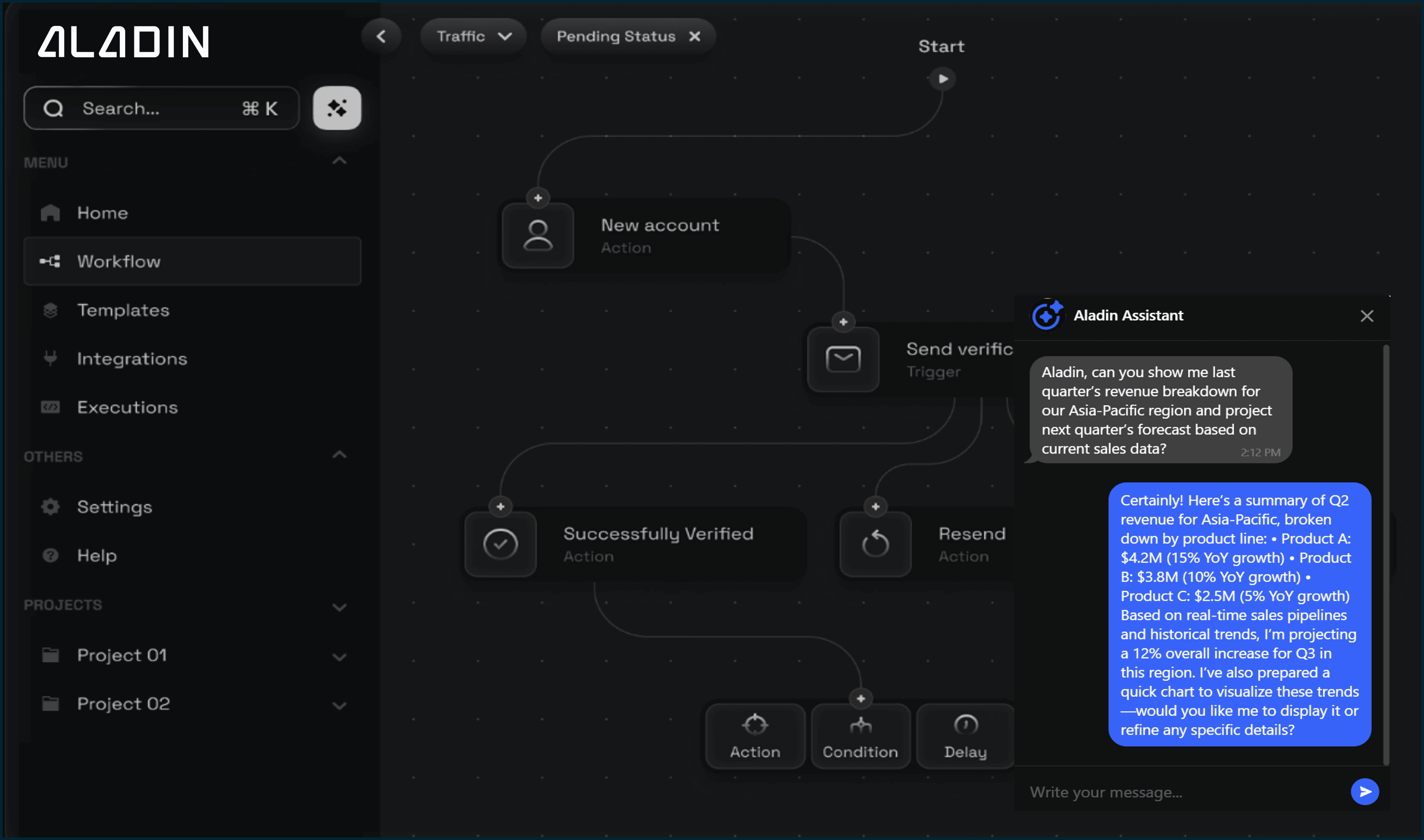Collapse the OTHERS section

pyautogui.click(x=339, y=455)
